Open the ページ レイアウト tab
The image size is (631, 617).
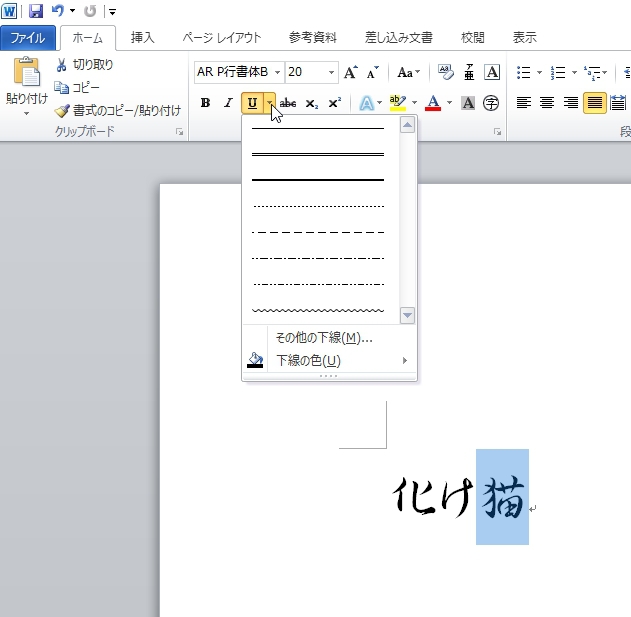pos(222,38)
